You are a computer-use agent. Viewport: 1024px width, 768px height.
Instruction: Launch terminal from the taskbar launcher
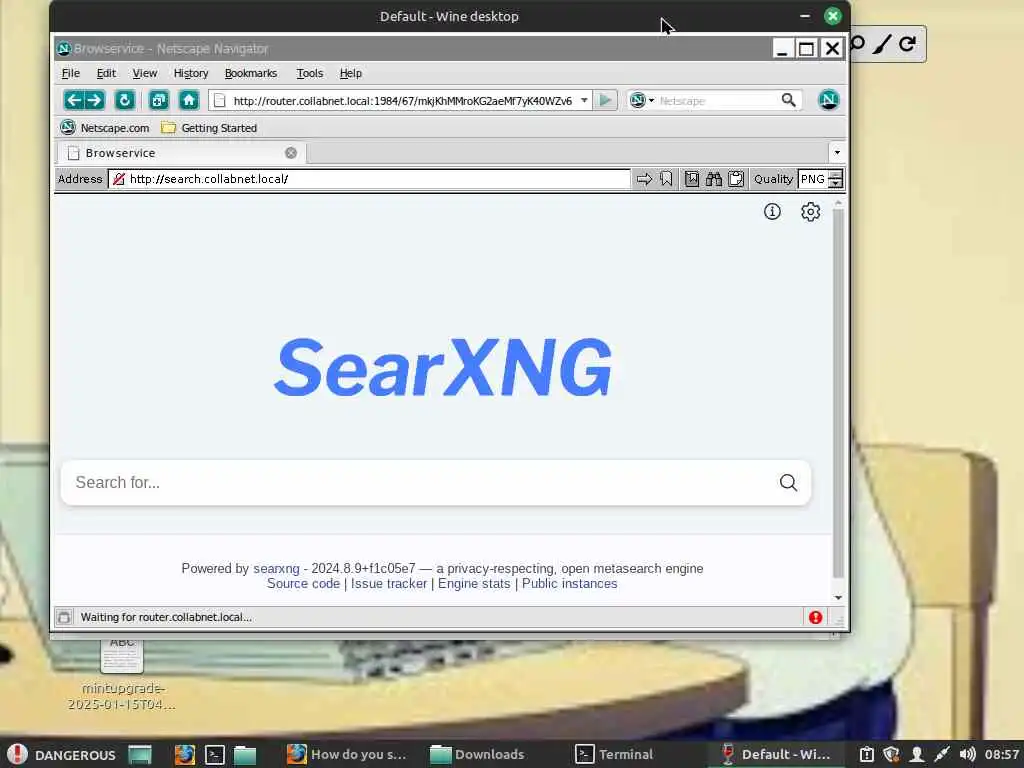click(x=215, y=754)
